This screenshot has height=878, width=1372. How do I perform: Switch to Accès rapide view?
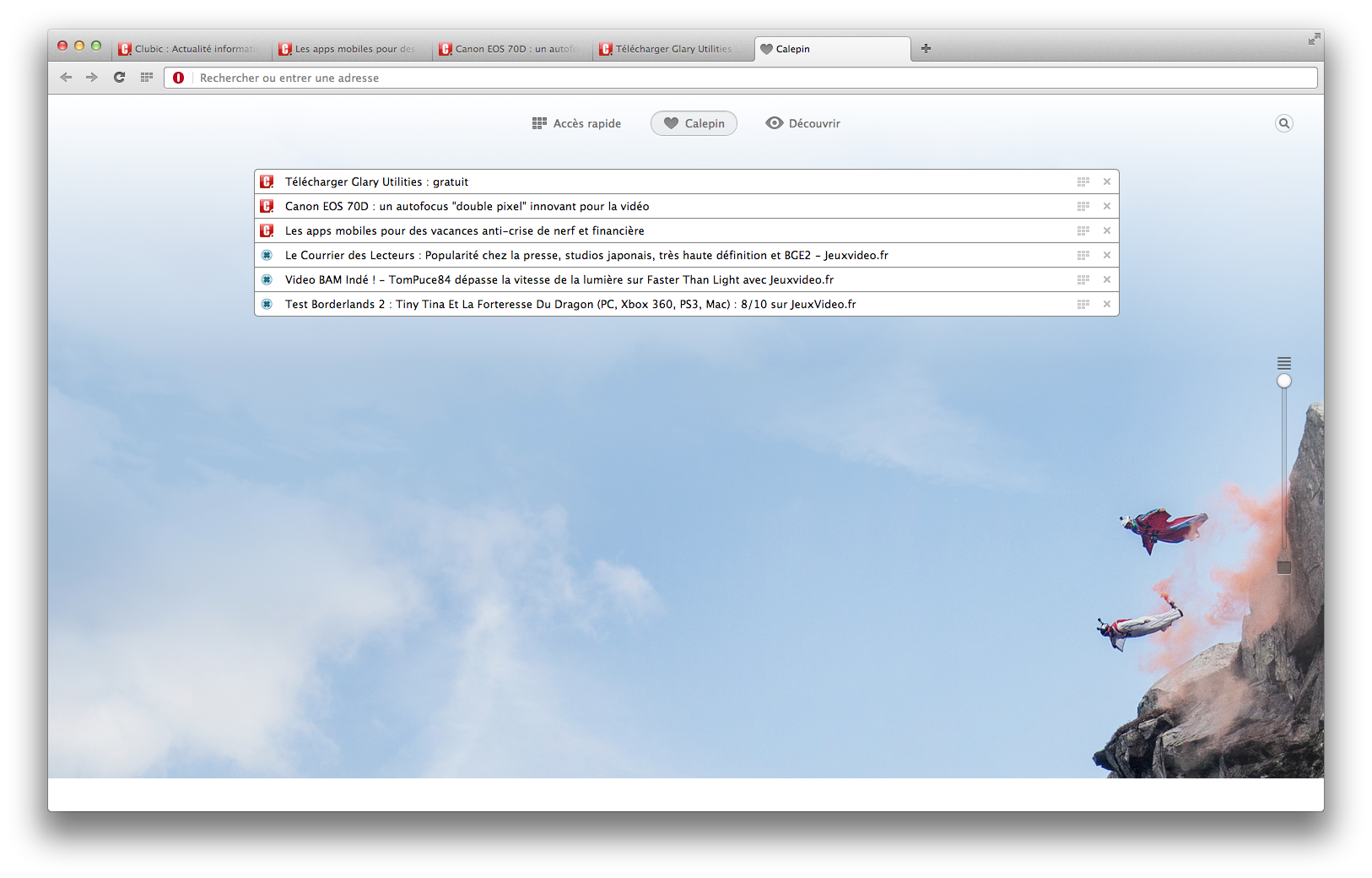coord(576,124)
